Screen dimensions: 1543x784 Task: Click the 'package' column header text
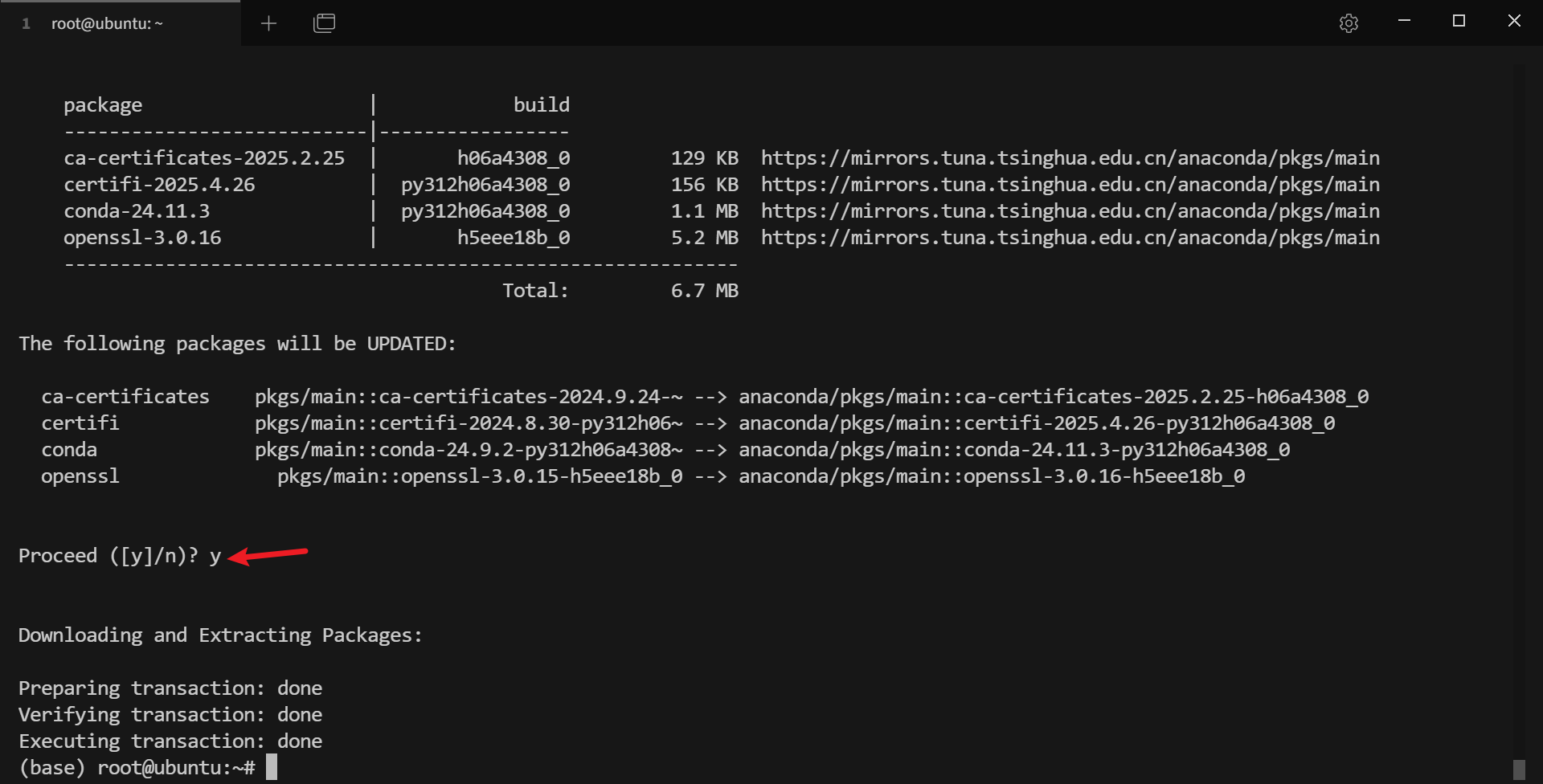(x=103, y=105)
